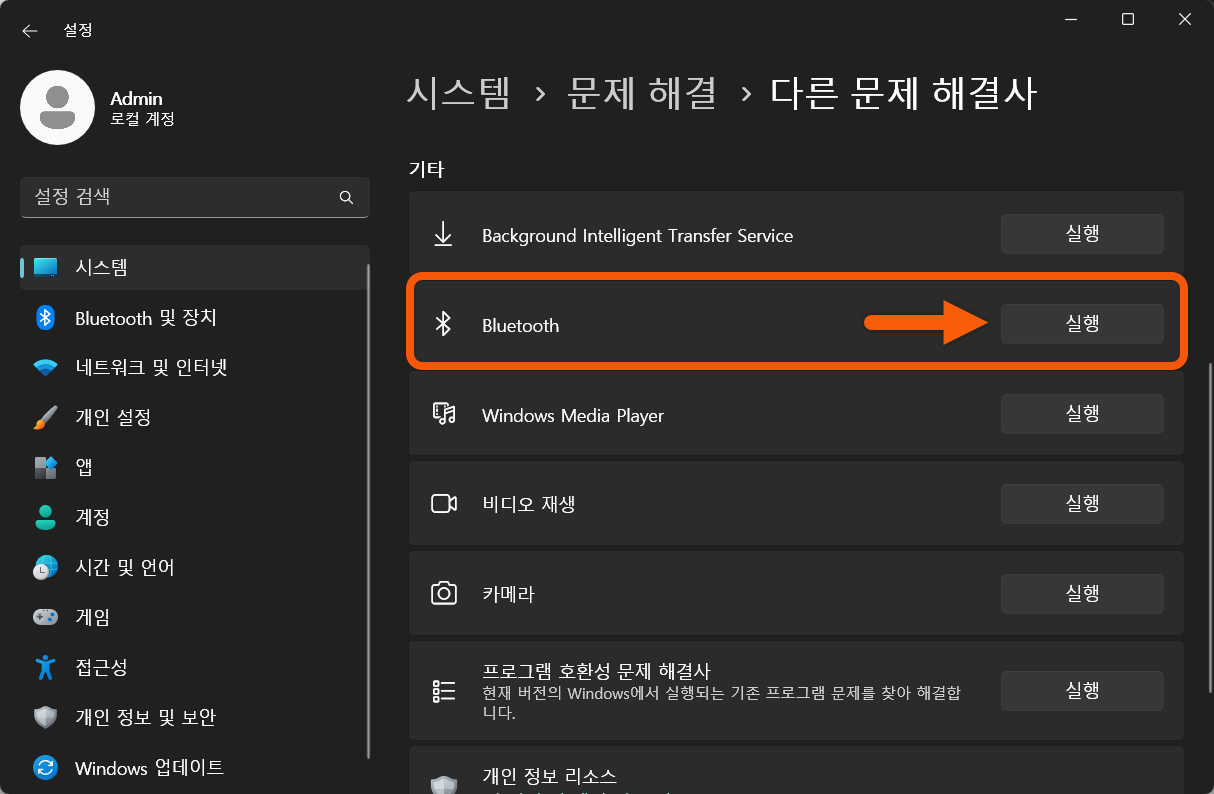This screenshot has height=794, width=1214.
Task: Click the 앱 icon in the sidebar
Action: 45,467
